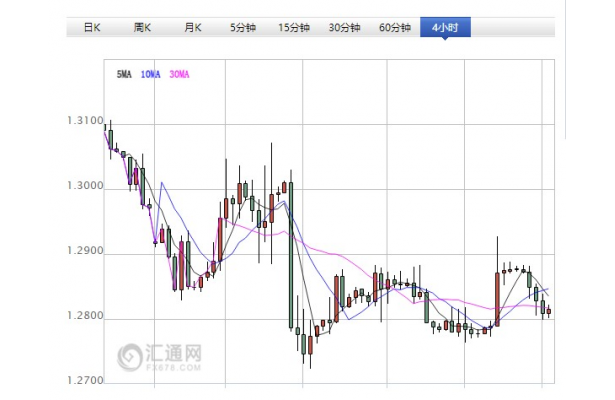Switch to the 15分钟 interval tab
Viewport: 615px width, 400px height.
click(294, 27)
